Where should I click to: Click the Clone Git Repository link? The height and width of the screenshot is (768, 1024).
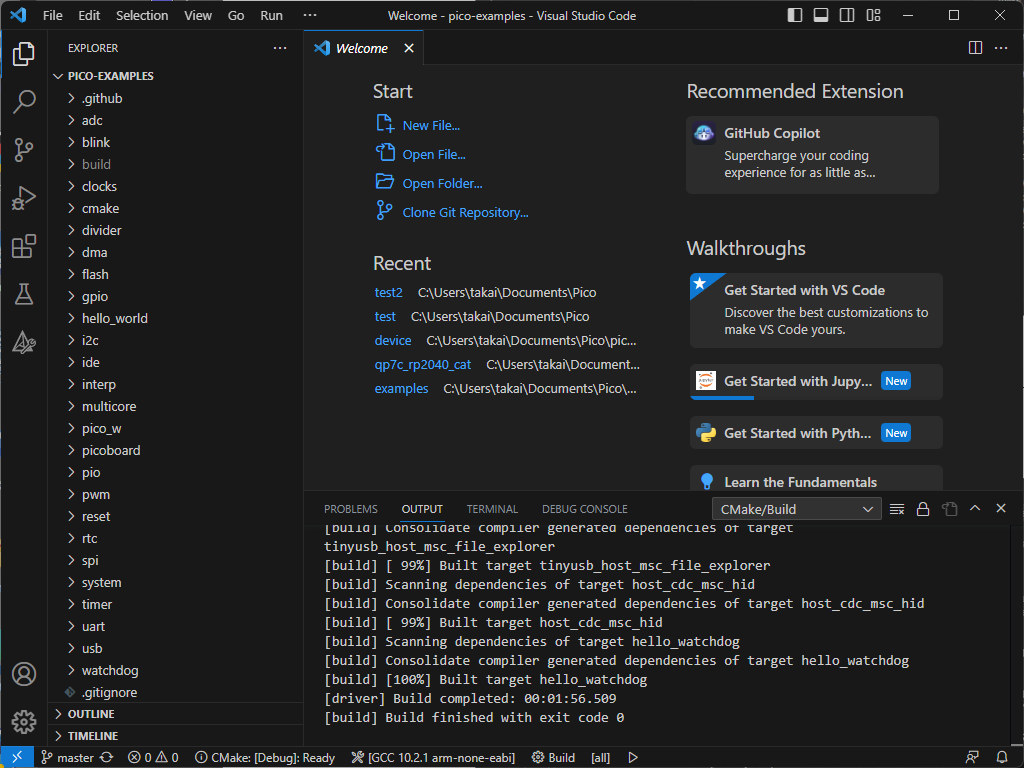click(x=465, y=212)
